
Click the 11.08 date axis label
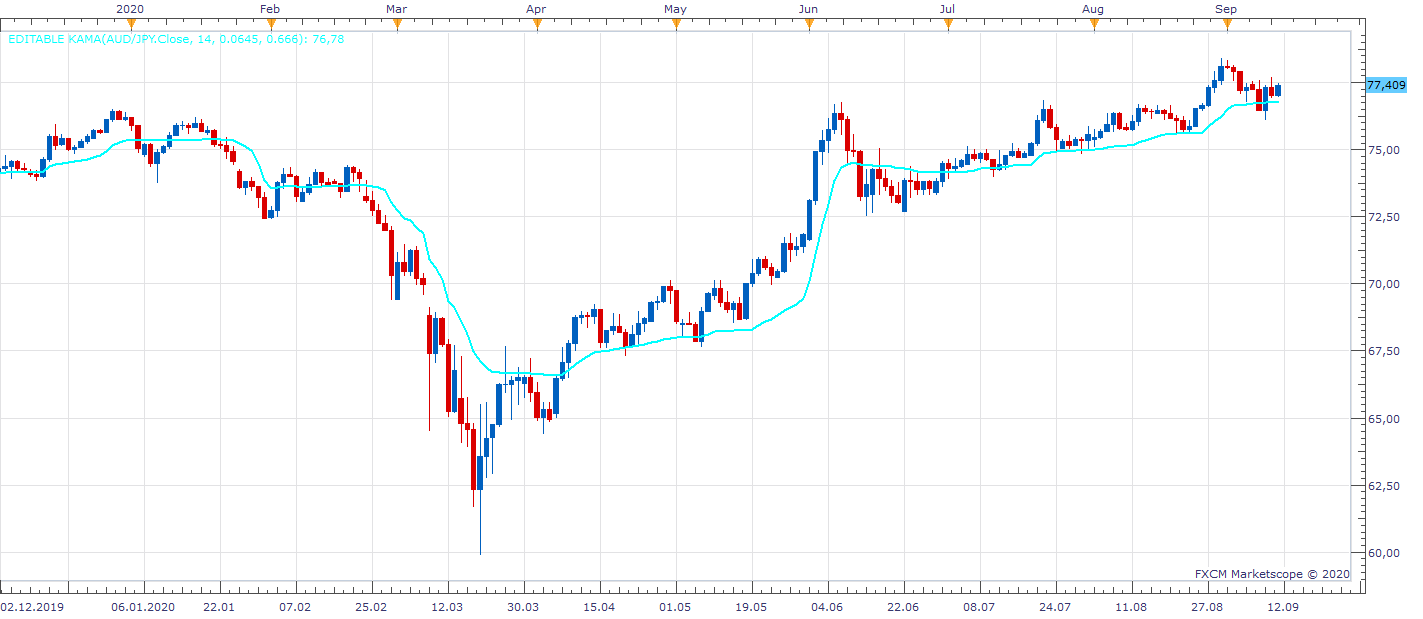tap(1131, 606)
